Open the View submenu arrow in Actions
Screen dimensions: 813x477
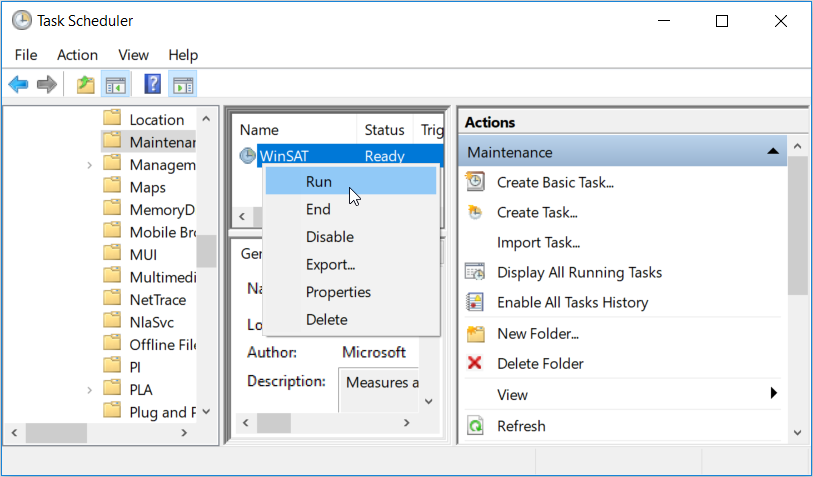[x=774, y=393]
